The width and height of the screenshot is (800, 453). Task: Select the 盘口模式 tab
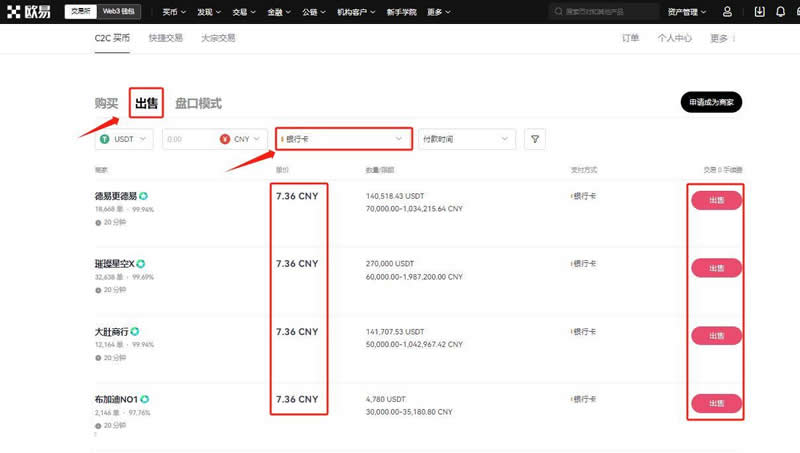point(198,103)
